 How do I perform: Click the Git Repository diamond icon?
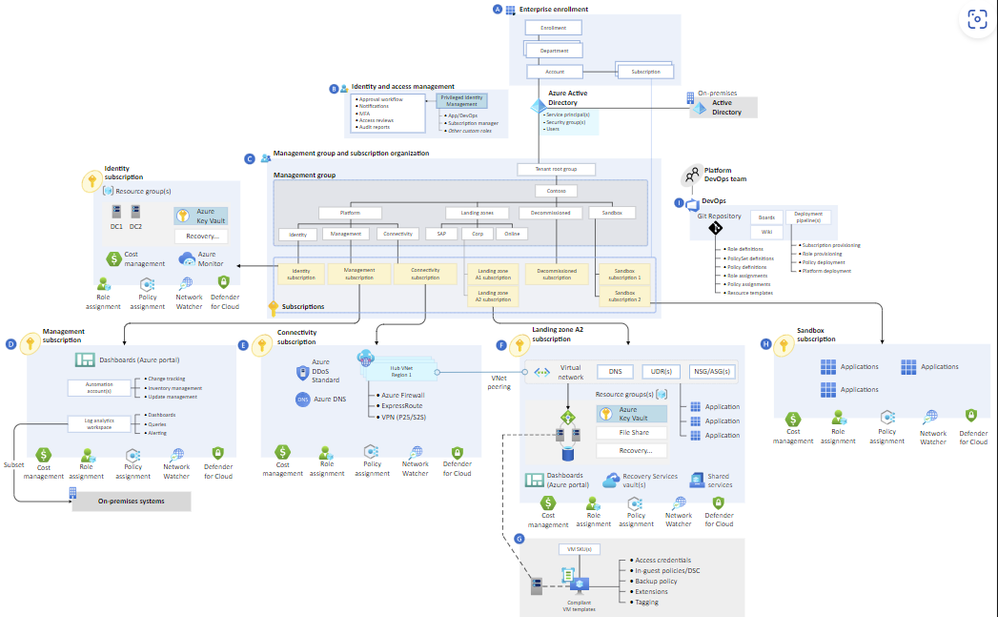tap(715, 227)
